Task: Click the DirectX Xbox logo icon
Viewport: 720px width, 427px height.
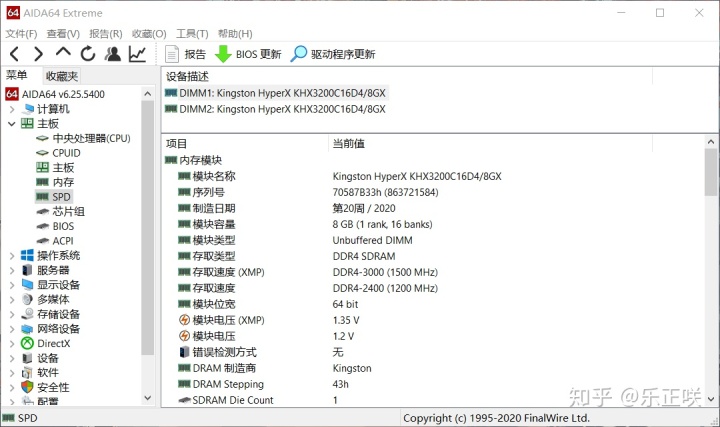Action: pyautogui.click(x=27, y=343)
